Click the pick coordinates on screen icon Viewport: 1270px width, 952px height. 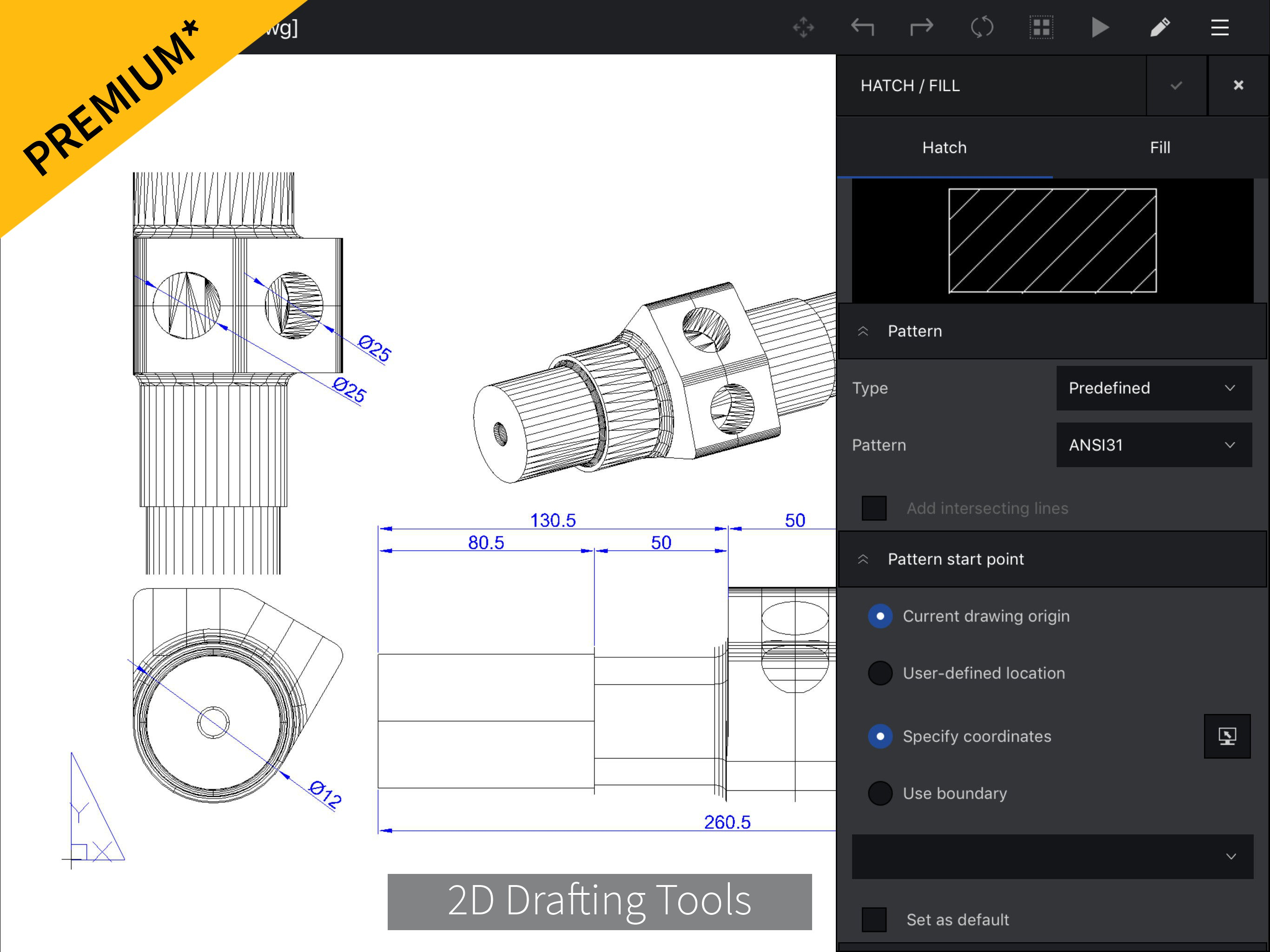click(1227, 736)
